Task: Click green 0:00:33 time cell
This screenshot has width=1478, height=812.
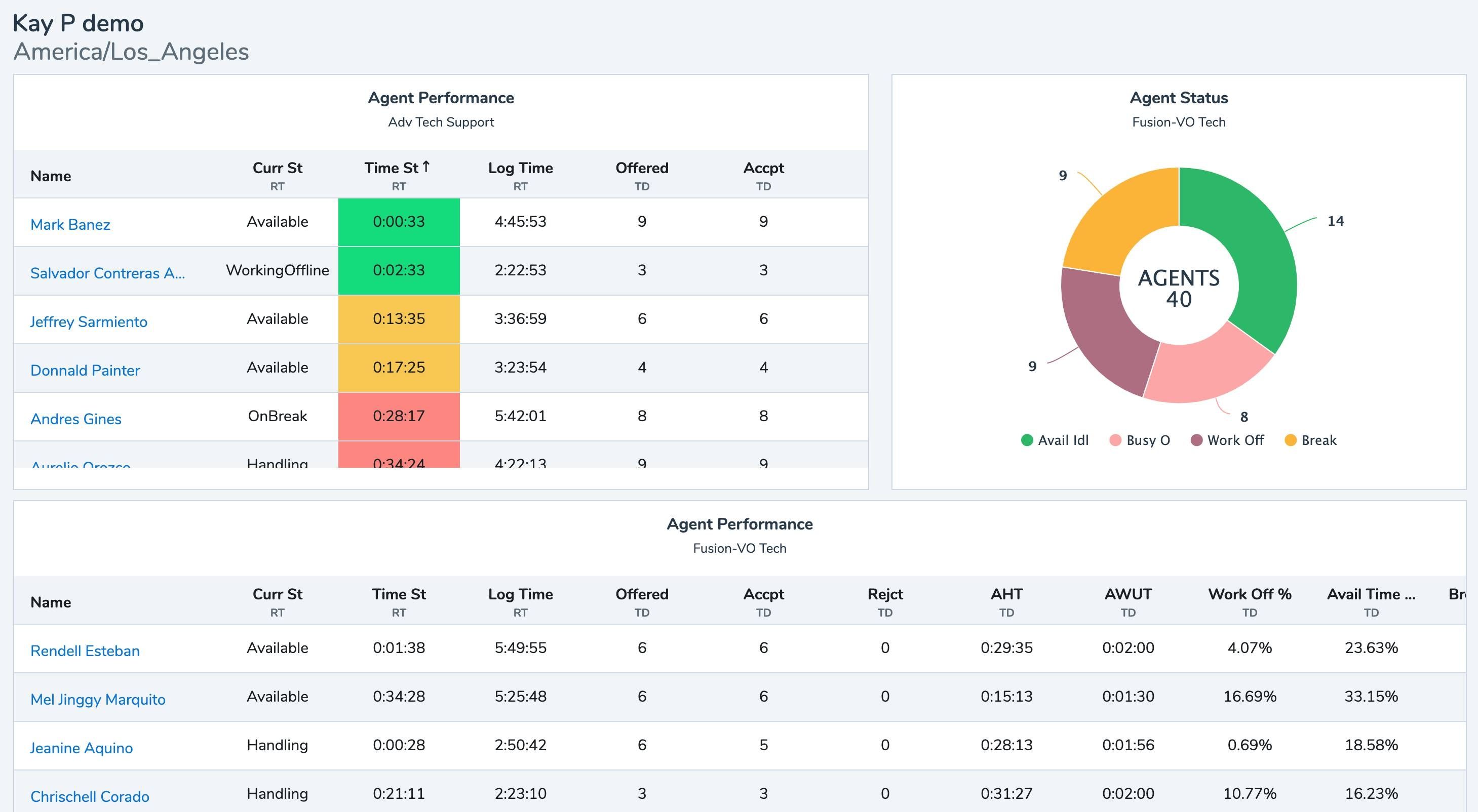Action: 399,222
